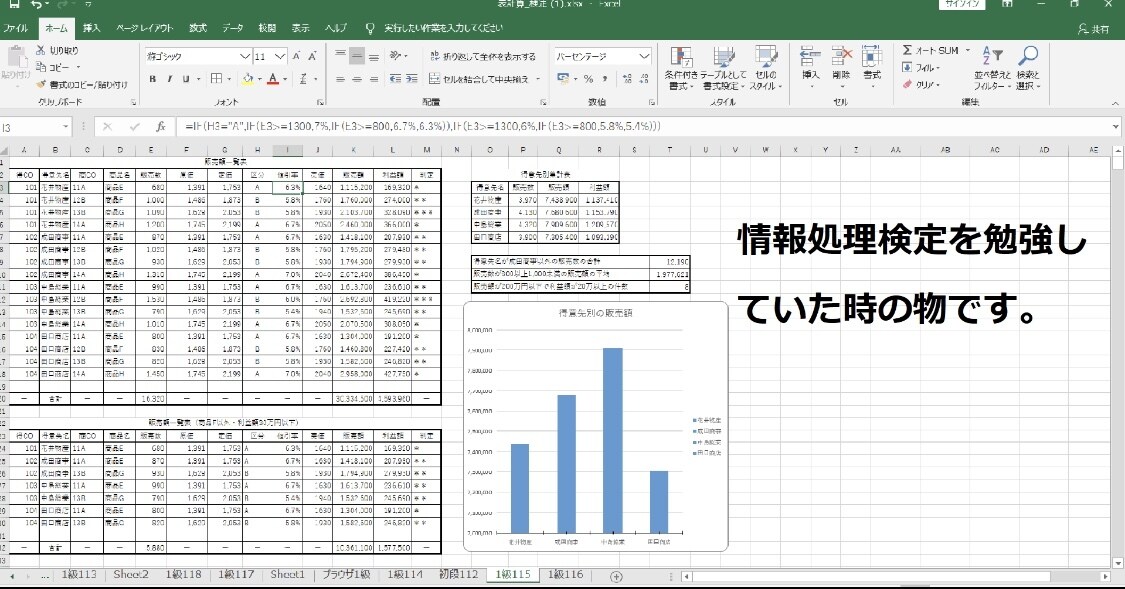
Task: Click the text orientation icon
Action: coord(395,55)
